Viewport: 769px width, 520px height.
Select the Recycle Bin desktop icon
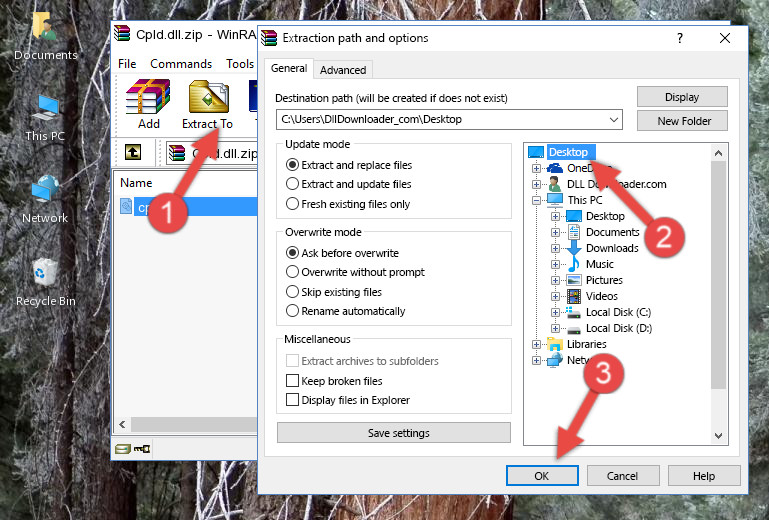point(45,282)
